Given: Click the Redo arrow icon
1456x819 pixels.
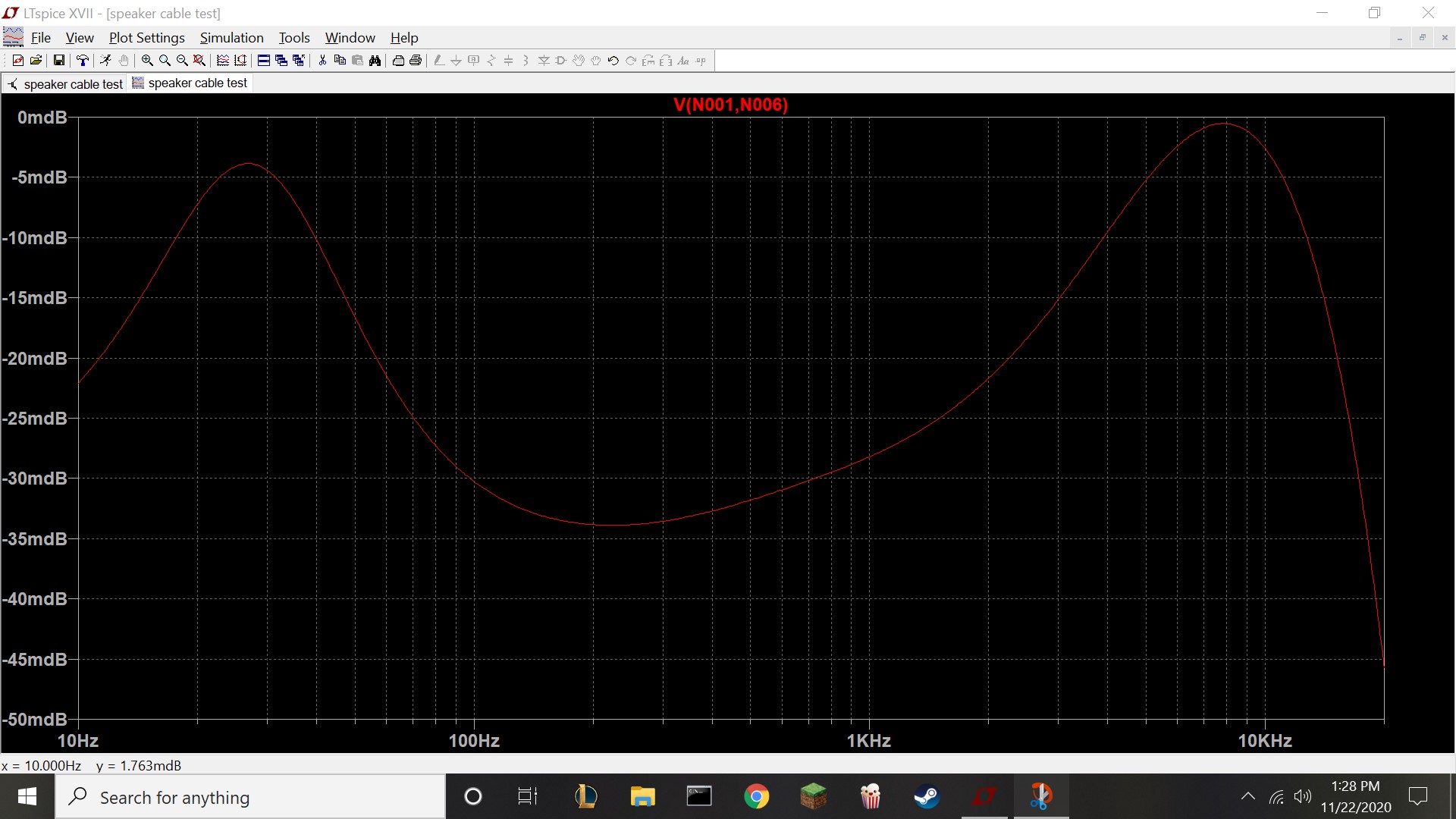Looking at the screenshot, I should 631,61.
